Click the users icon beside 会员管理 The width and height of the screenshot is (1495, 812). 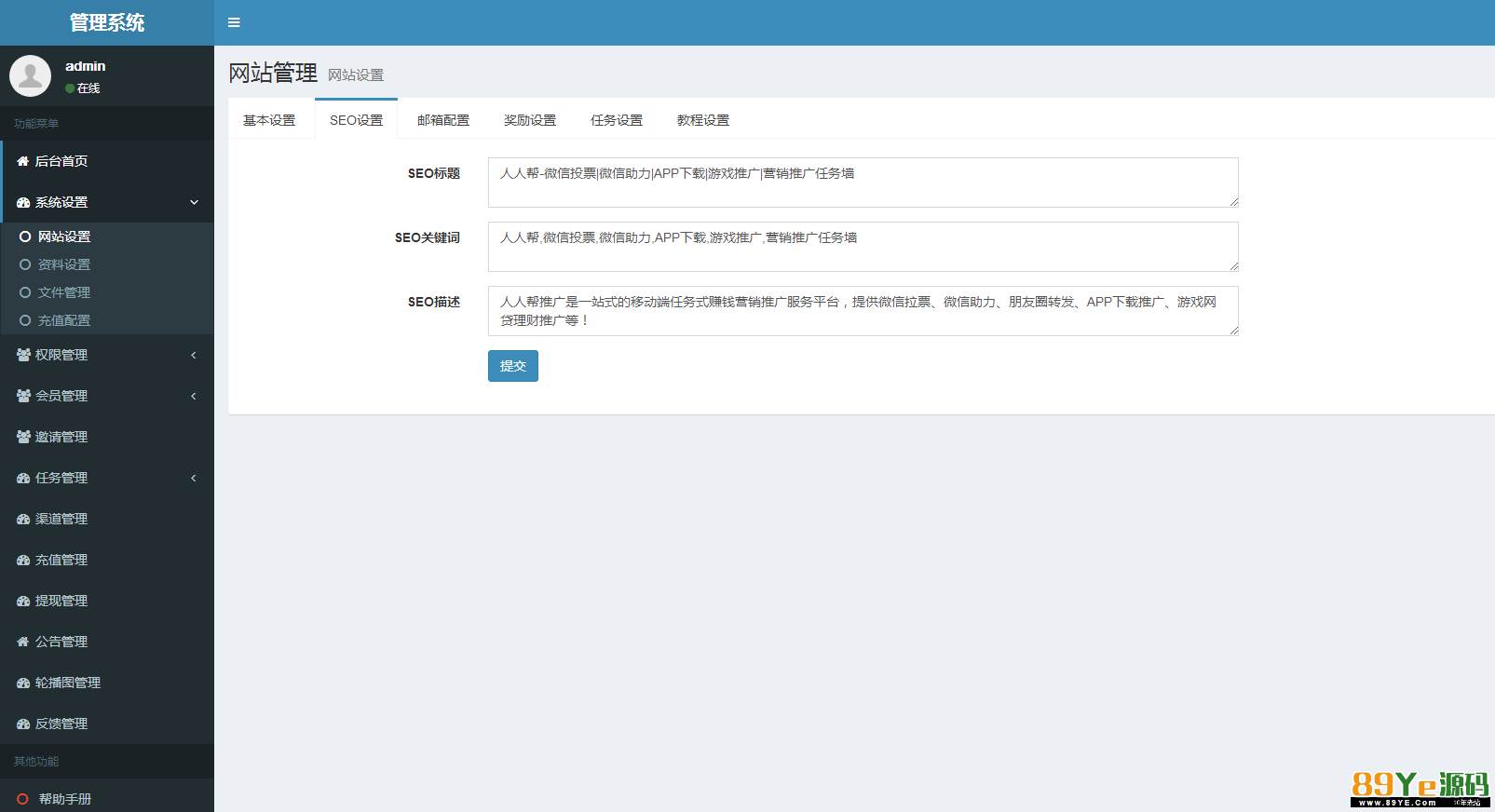point(23,396)
